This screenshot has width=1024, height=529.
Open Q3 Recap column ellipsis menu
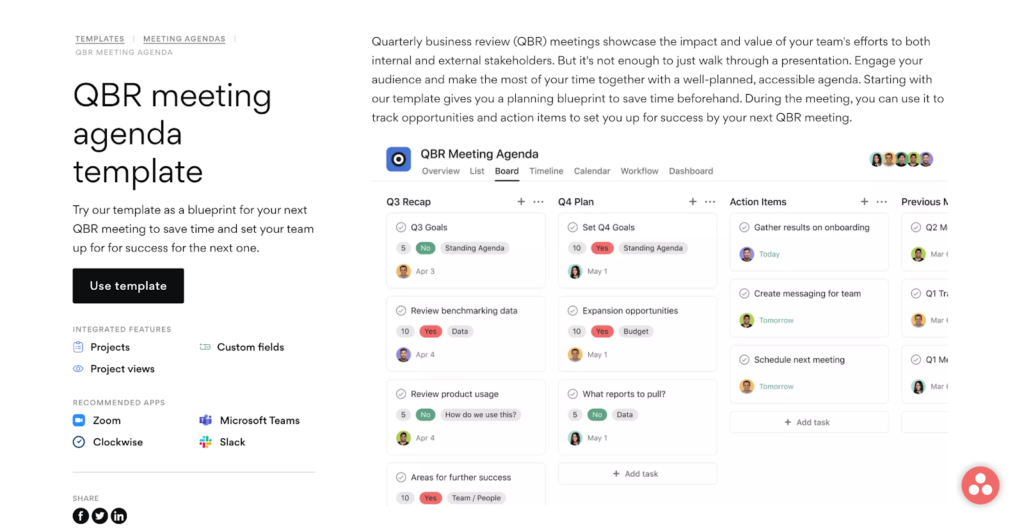click(x=538, y=202)
